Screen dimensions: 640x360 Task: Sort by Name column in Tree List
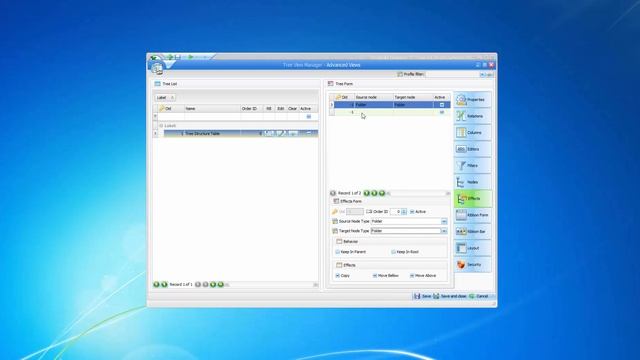212,109
